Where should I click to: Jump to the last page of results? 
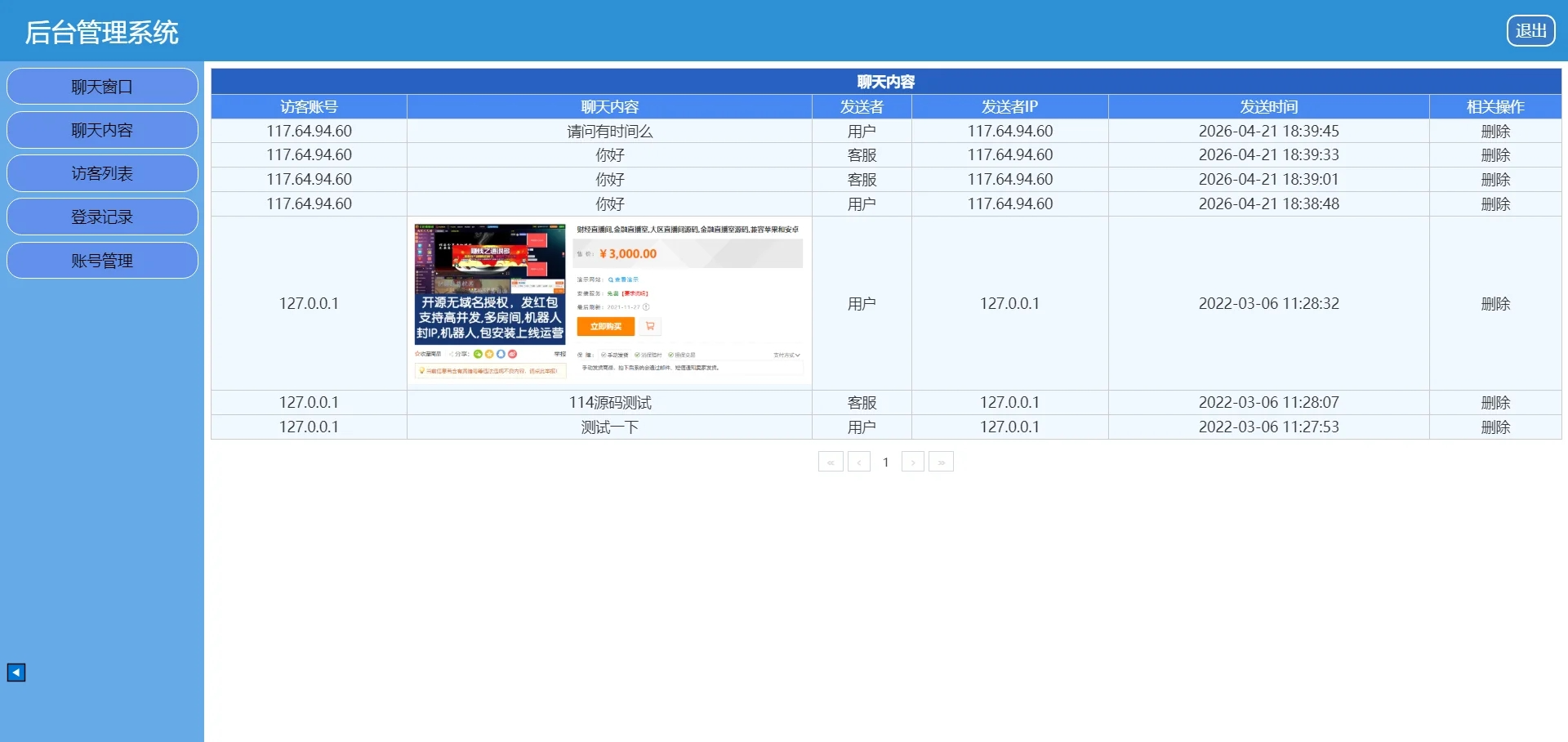coord(941,463)
